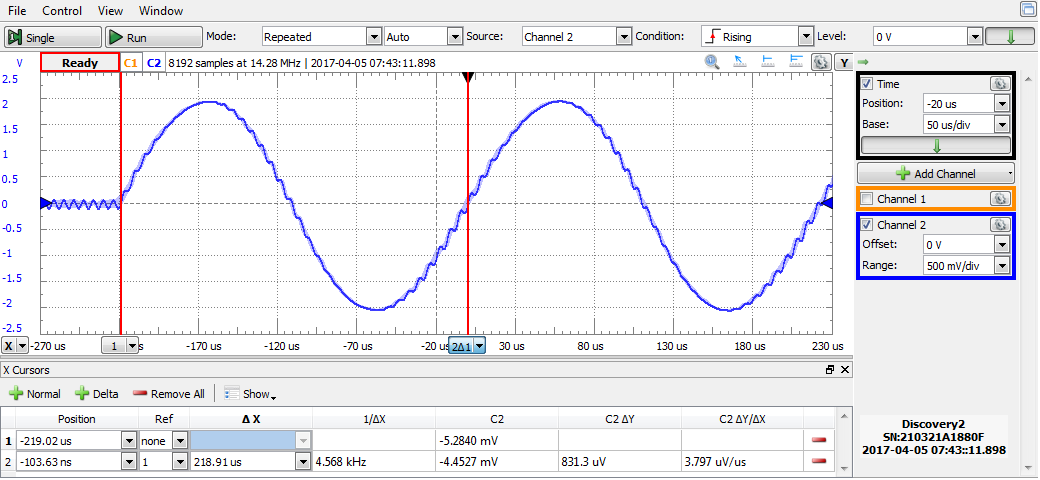Click the double cursor measure icon
The width and height of the screenshot is (1040, 480).
(x=796, y=62)
